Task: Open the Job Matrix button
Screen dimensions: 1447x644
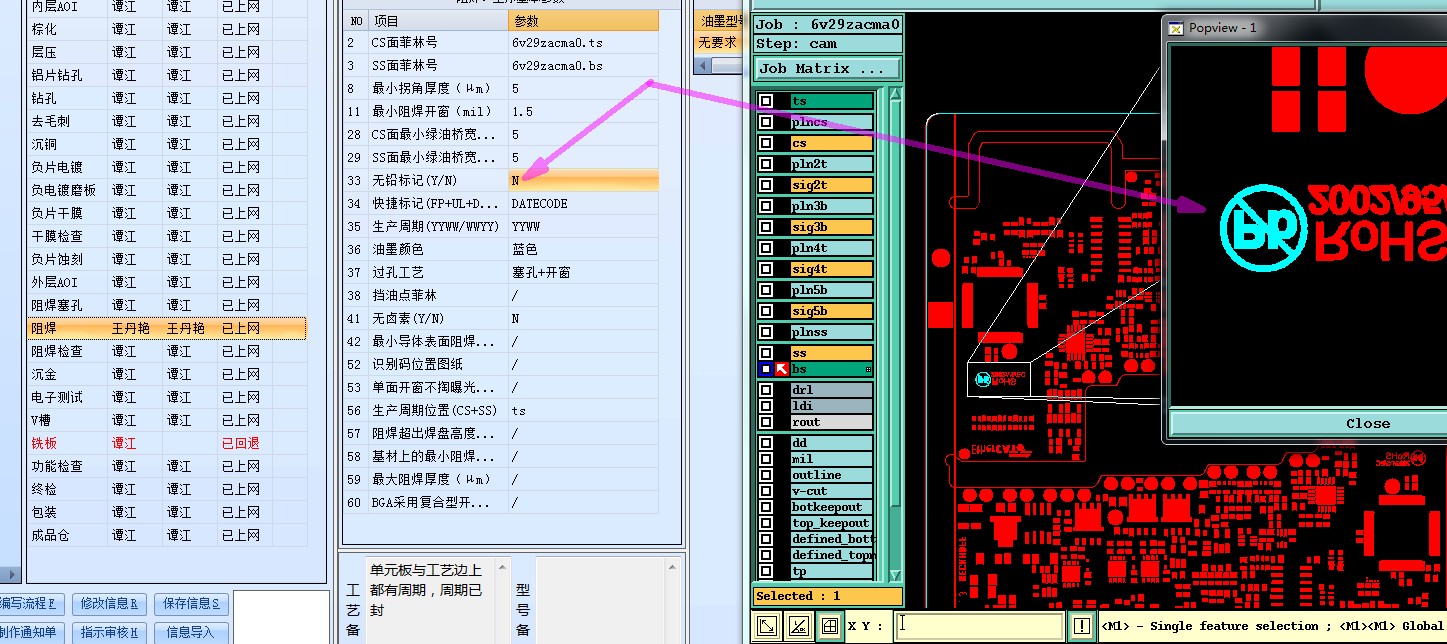Action: [827, 69]
